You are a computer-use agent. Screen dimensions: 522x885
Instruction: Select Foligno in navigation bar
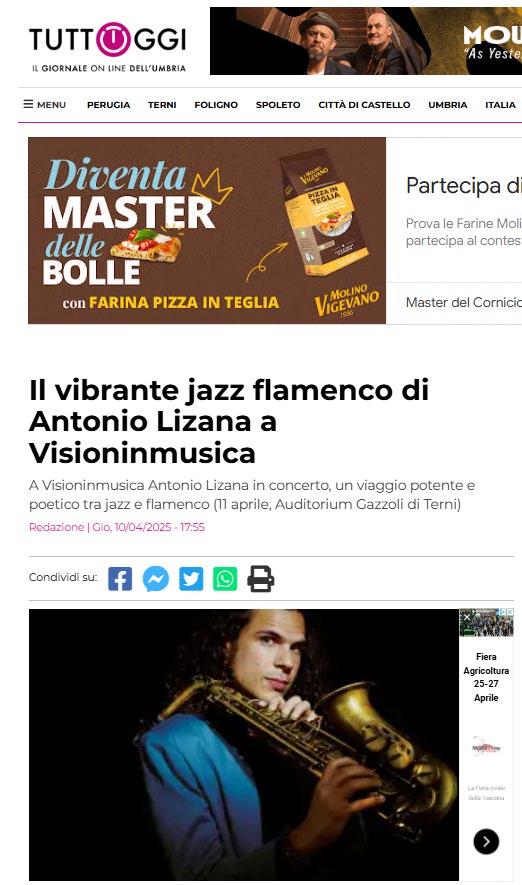pyautogui.click(x=216, y=104)
